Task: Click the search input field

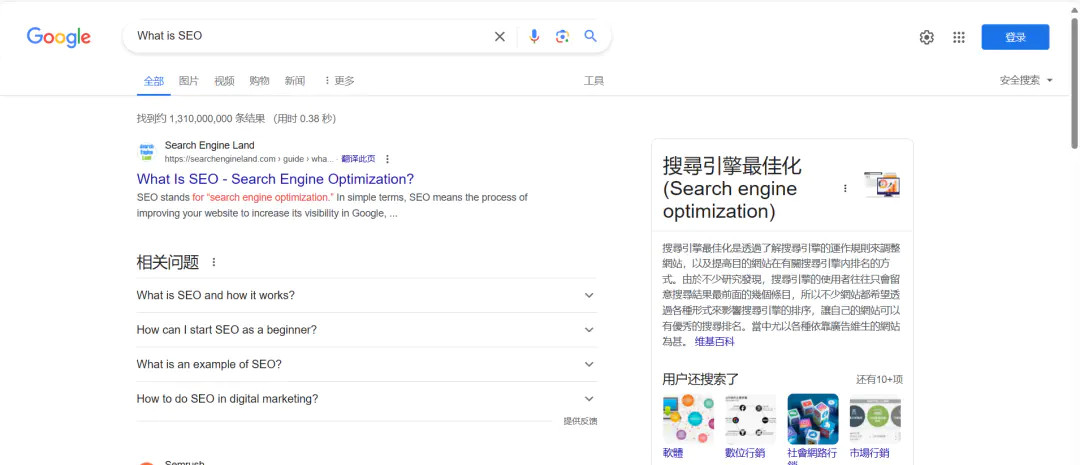Action: click(x=310, y=36)
